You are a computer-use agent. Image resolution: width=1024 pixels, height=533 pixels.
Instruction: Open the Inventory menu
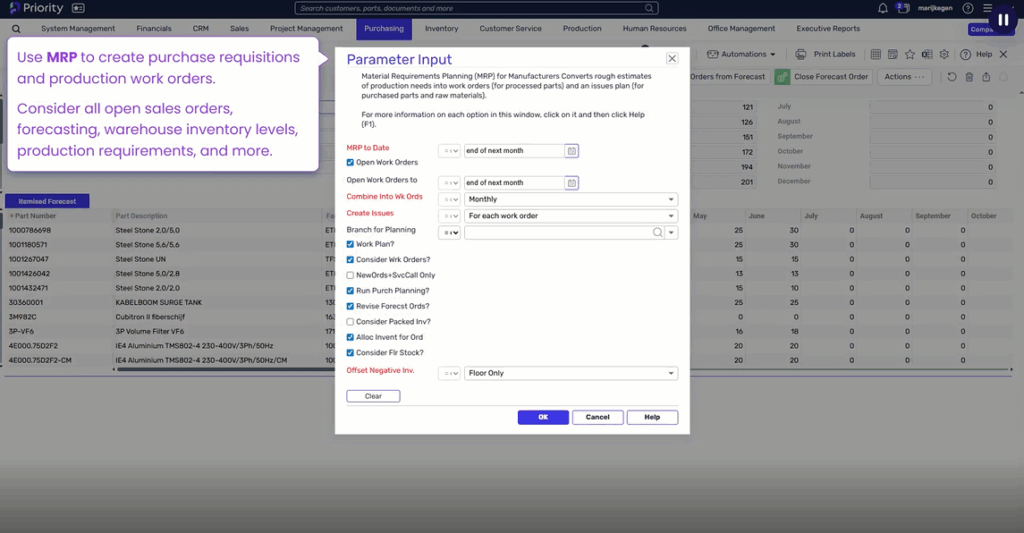[441, 29]
